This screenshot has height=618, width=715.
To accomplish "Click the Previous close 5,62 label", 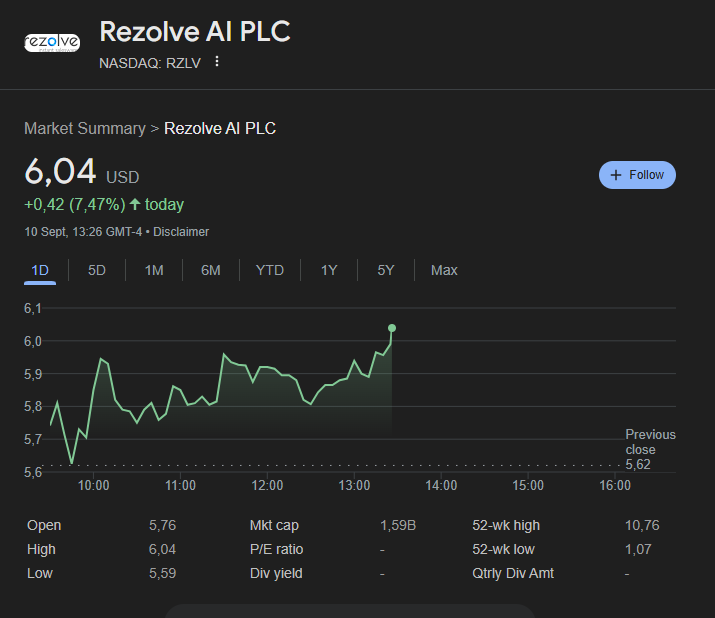I will pos(650,449).
